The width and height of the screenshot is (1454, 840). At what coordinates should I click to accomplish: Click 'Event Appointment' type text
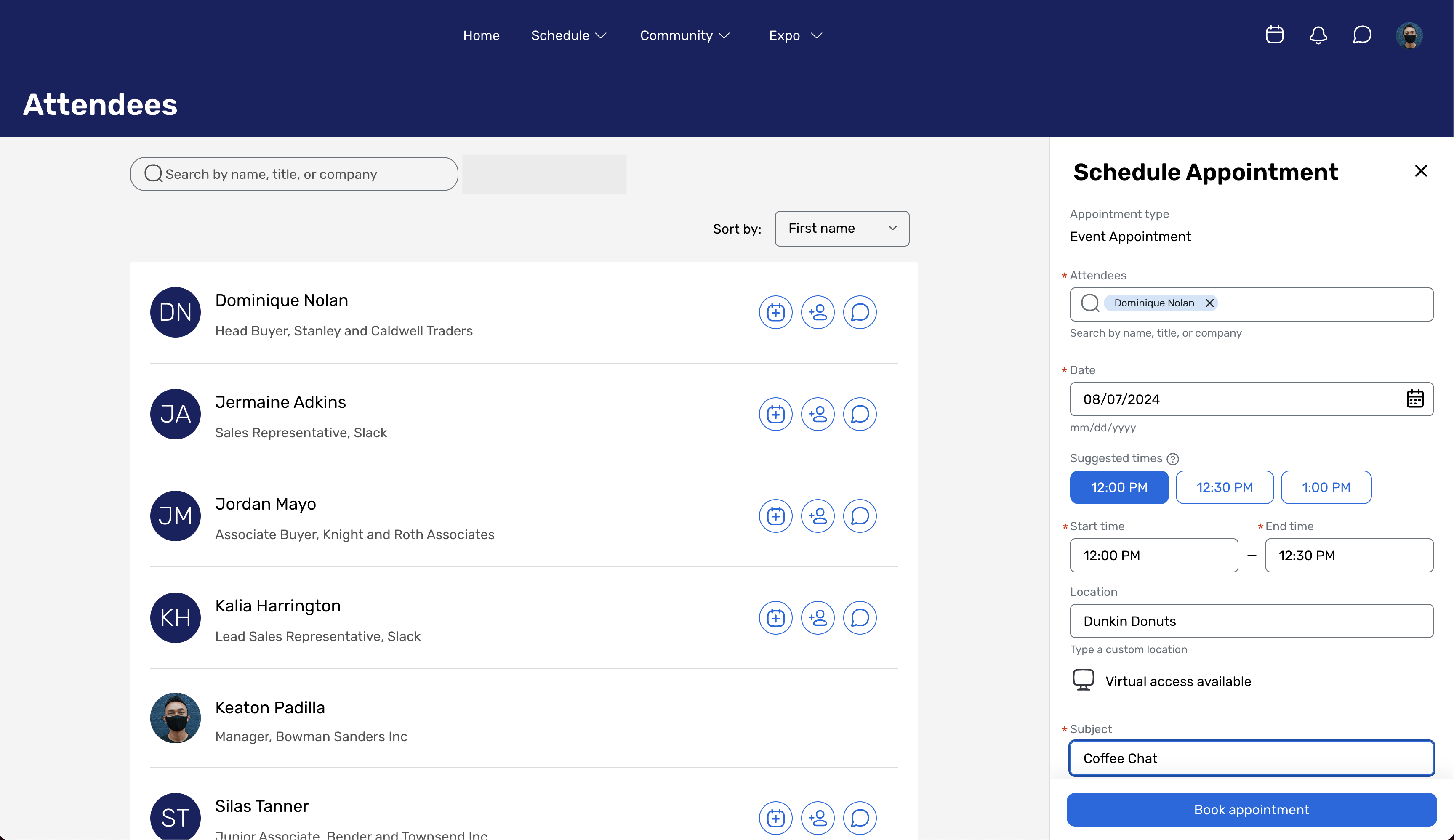pyautogui.click(x=1130, y=237)
